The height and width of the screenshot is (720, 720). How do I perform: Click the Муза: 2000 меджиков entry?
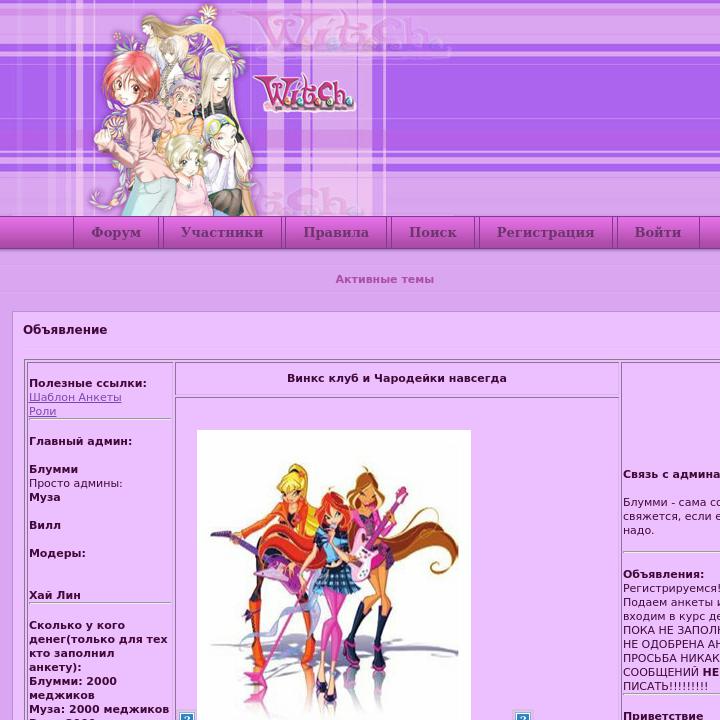99,709
